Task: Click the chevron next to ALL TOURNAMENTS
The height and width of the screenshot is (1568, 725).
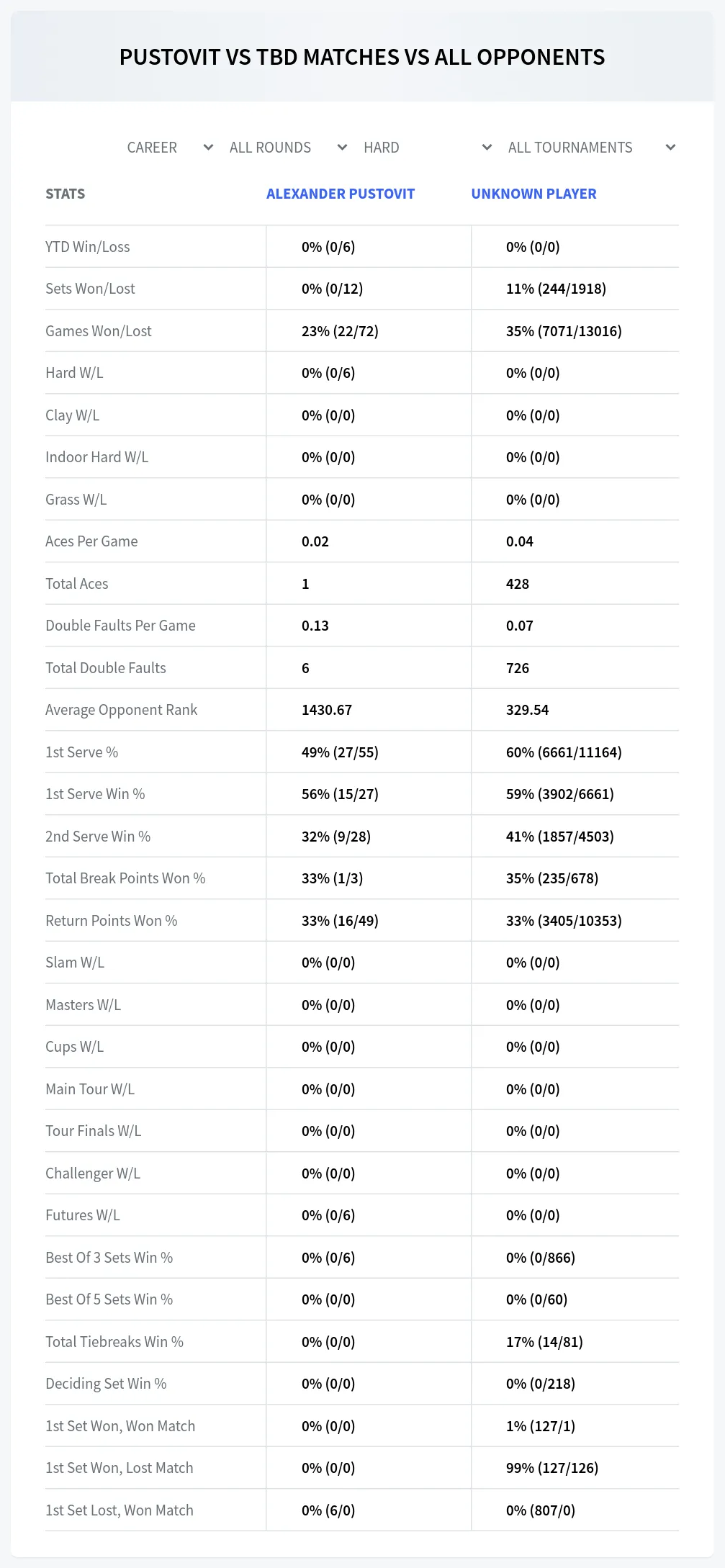Action: click(670, 148)
